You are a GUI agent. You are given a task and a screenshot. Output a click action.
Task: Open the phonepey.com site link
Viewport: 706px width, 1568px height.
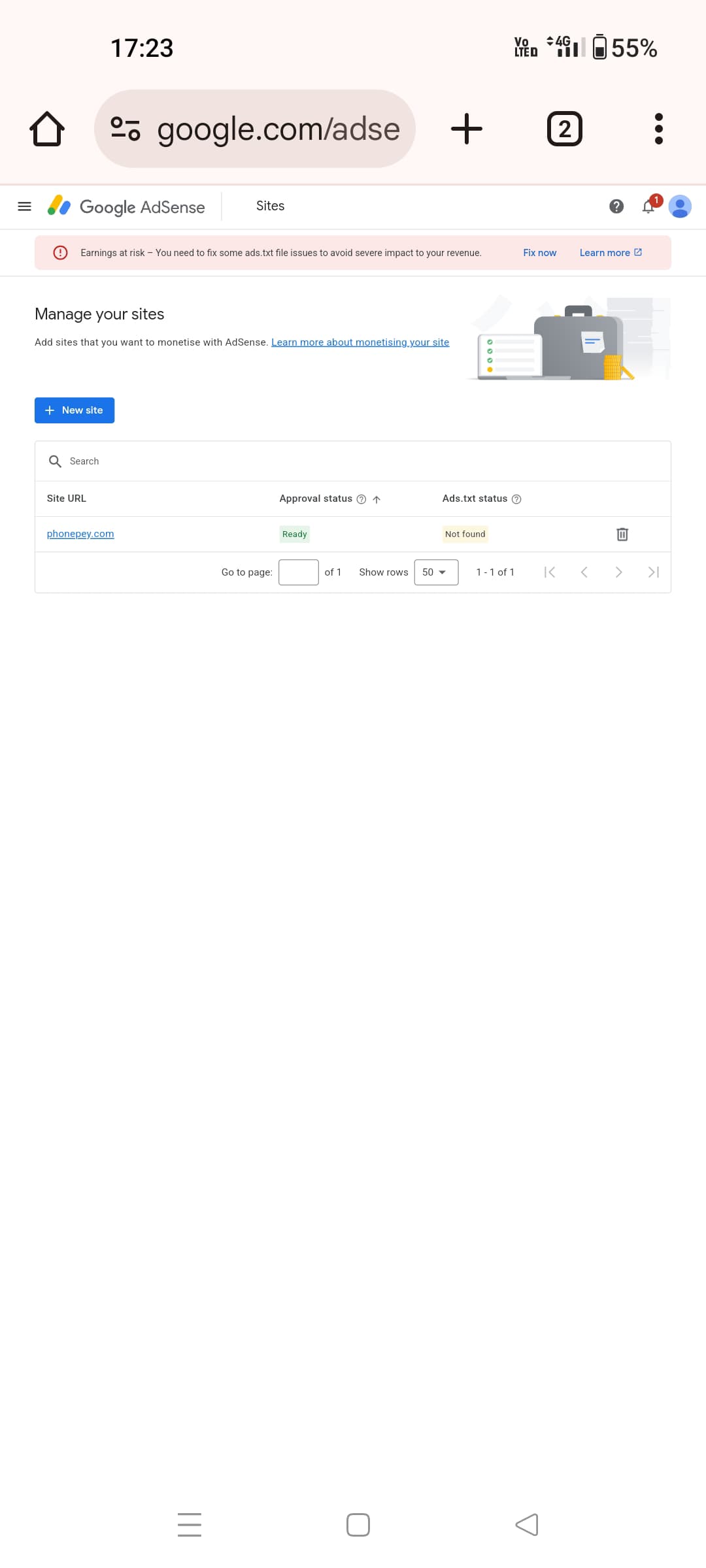[x=80, y=534]
